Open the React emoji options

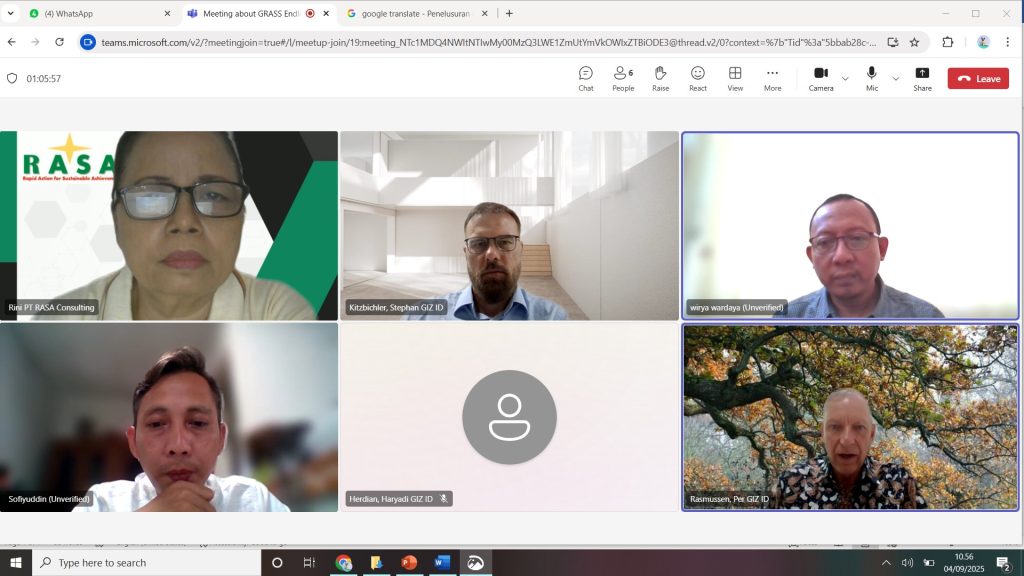pos(697,78)
